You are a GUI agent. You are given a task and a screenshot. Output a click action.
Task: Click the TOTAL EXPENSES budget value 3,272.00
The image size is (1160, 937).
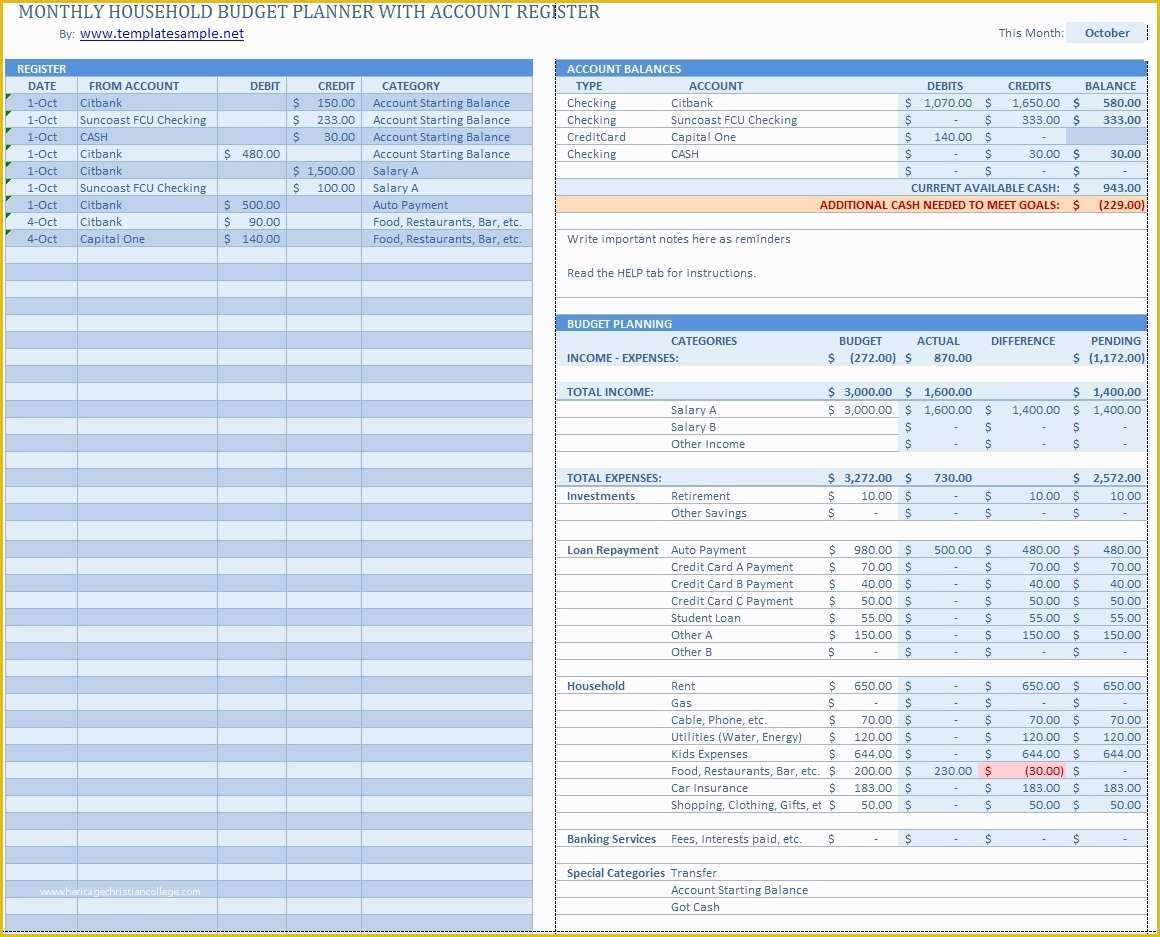(x=863, y=478)
